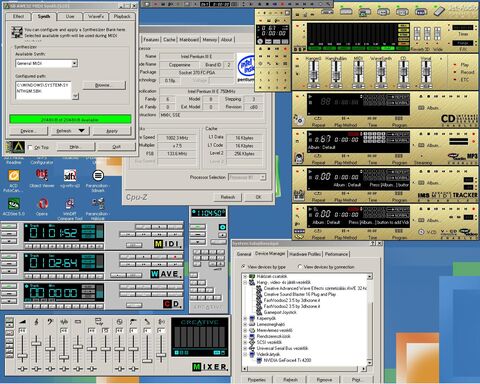Click the master volume ramp icon in Mixer
Viewport: 480px width, 384px height.
[x=22, y=322]
